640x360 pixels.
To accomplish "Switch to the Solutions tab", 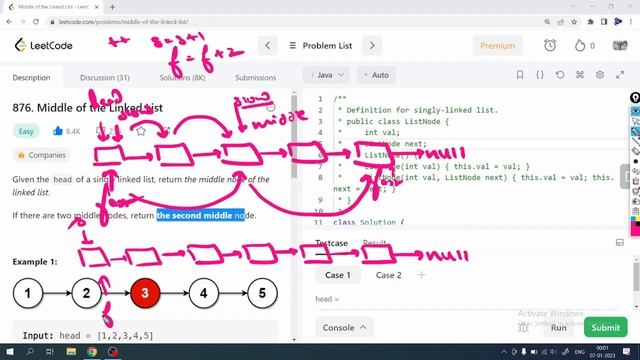I will (182, 78).
